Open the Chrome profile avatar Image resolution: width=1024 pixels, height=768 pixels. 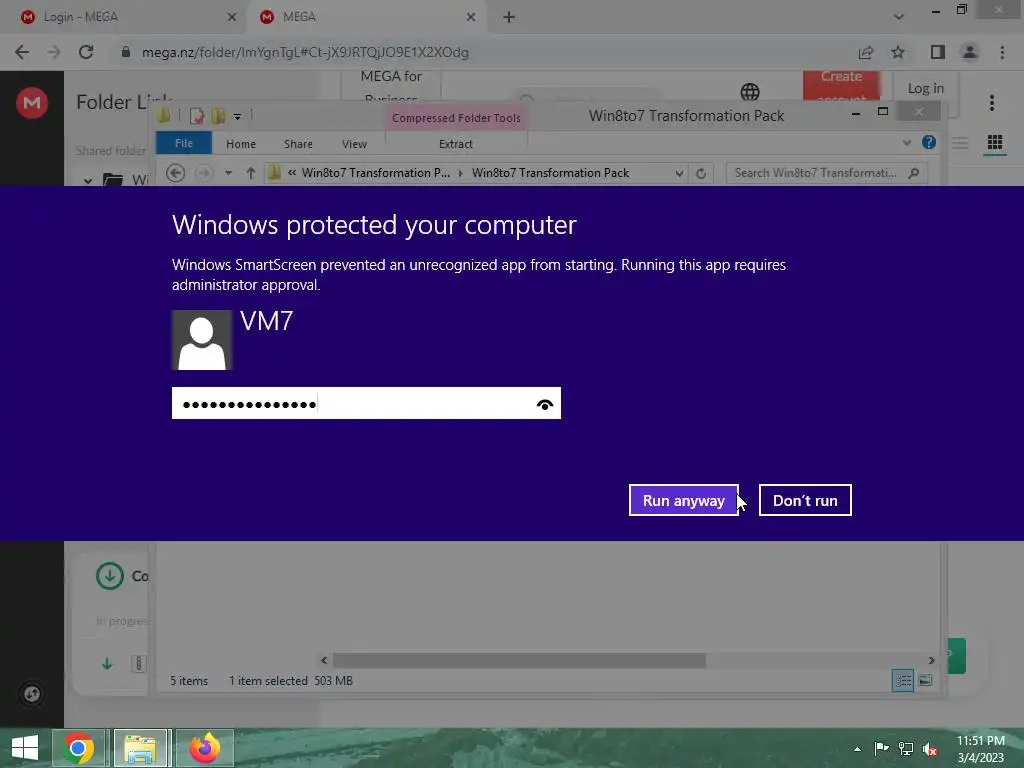[970, 52]
